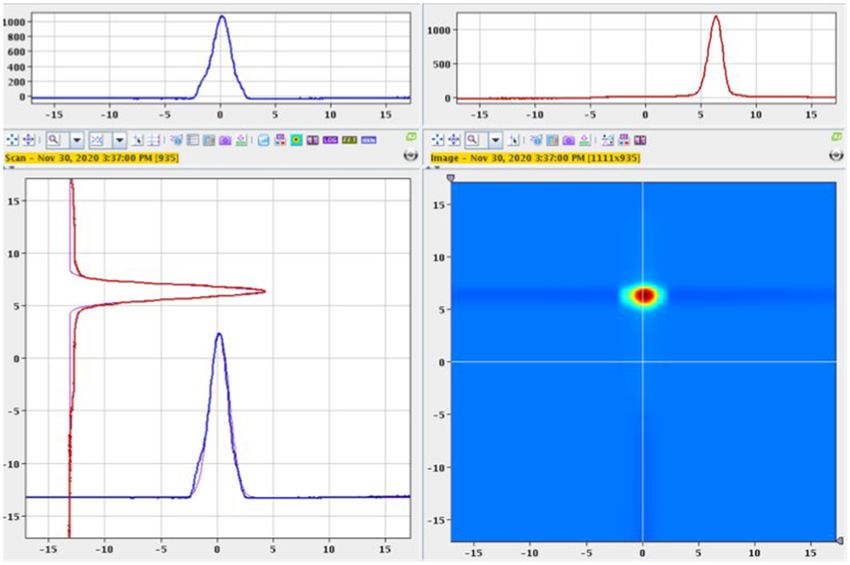Open the zoom dropdown arrow in Scan toolbar
This screenshot has height=565, width=850.
[x=76, y=140]
